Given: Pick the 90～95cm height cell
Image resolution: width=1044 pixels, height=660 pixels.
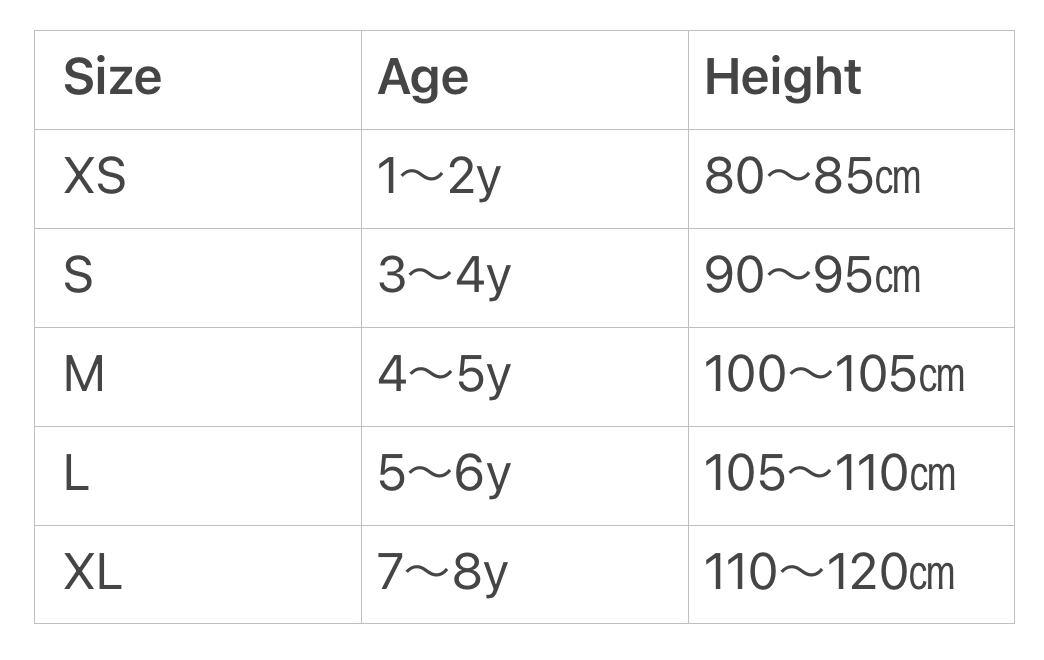Looking at the screenshot, I should point(812,276).
